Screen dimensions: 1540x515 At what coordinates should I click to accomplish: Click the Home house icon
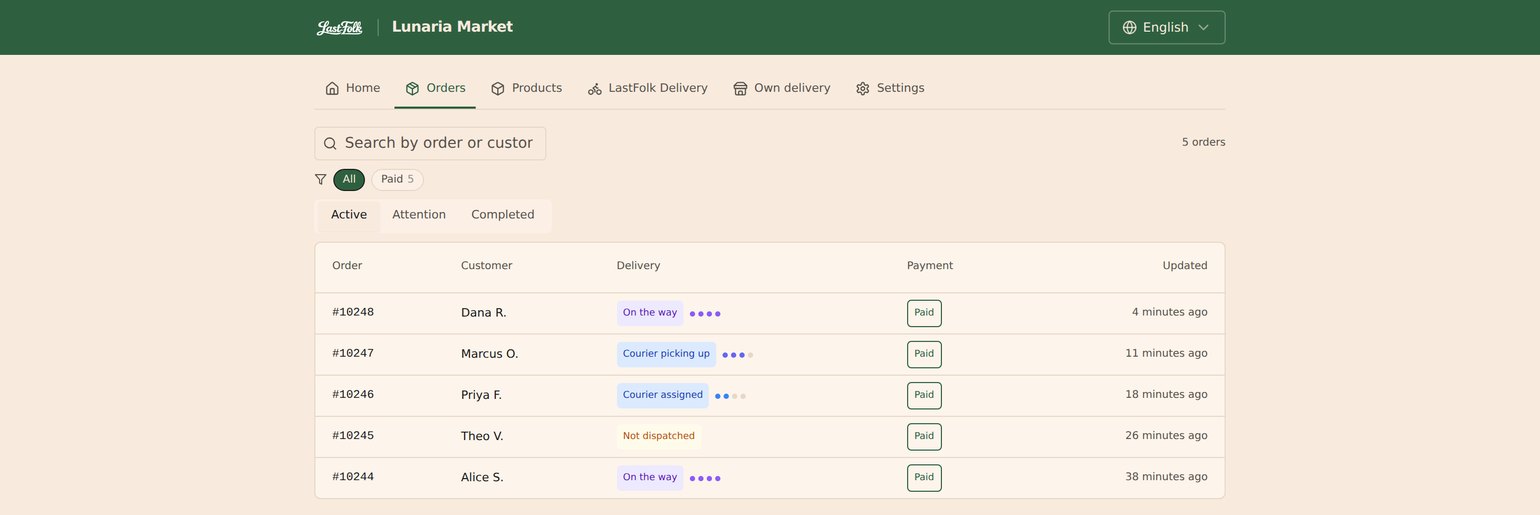[332, 88]
